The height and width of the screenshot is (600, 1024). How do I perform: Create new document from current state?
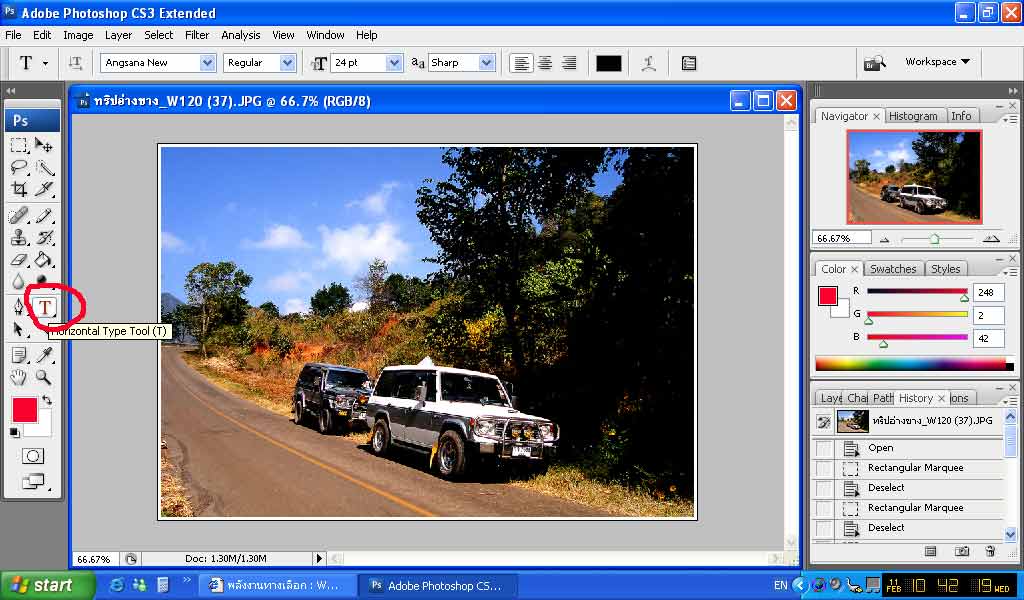931,552
